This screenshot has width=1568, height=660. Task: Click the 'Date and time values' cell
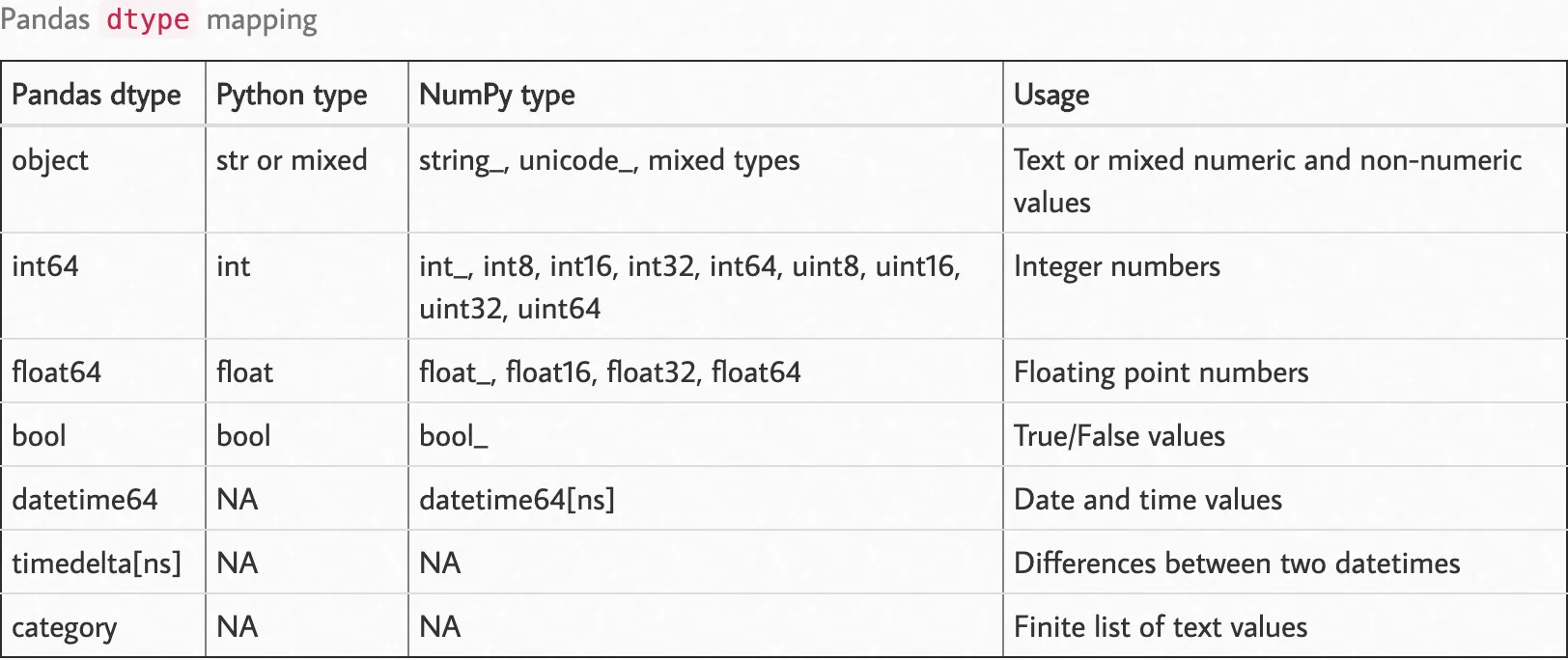click(1148, 500)
